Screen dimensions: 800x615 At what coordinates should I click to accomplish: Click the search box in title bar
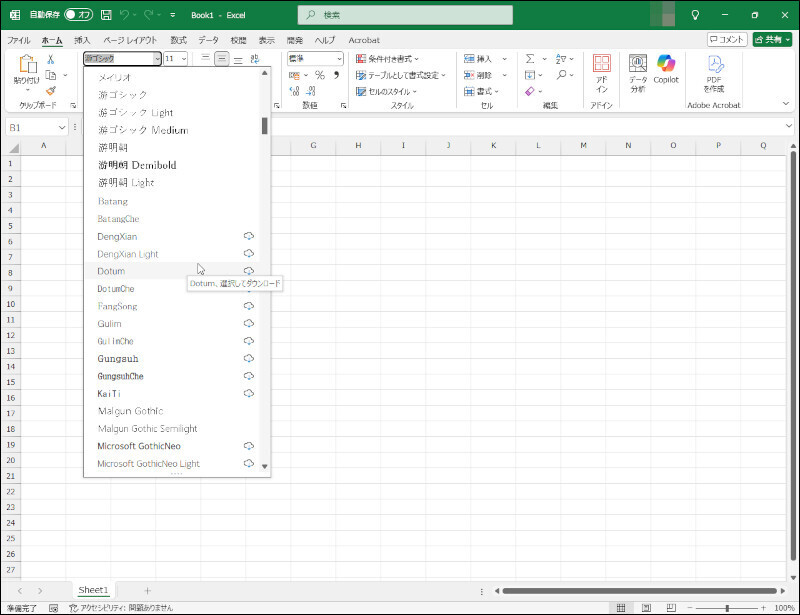(x=405, y=15)
